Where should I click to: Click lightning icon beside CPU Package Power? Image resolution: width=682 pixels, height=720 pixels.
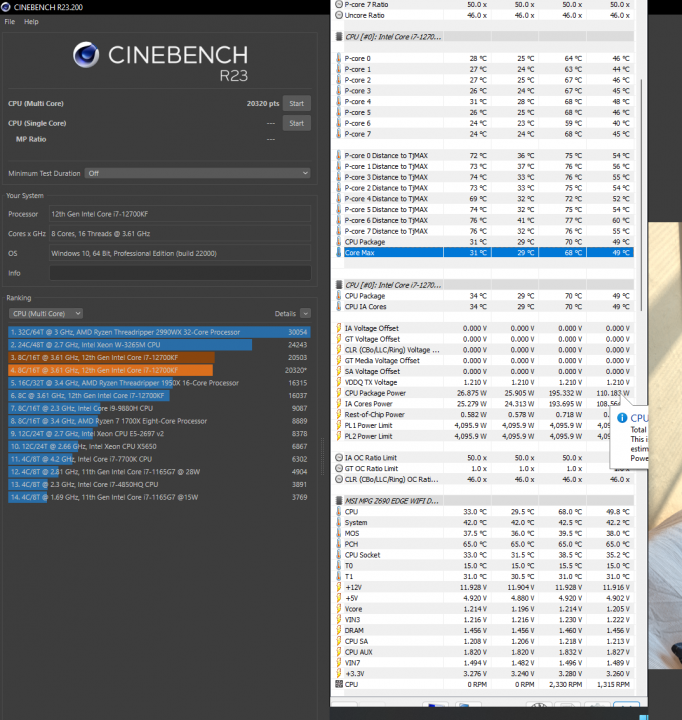339,393
